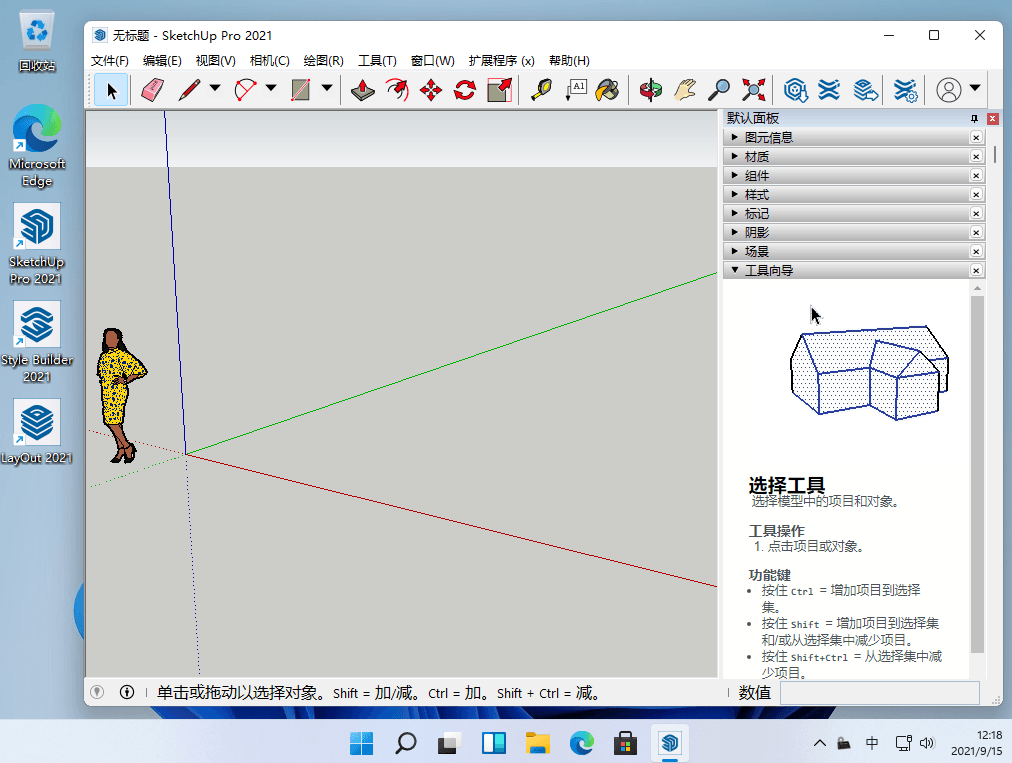Open the 相机(C) menu
The image size is (1012, 763).
[x=269, y=61]
